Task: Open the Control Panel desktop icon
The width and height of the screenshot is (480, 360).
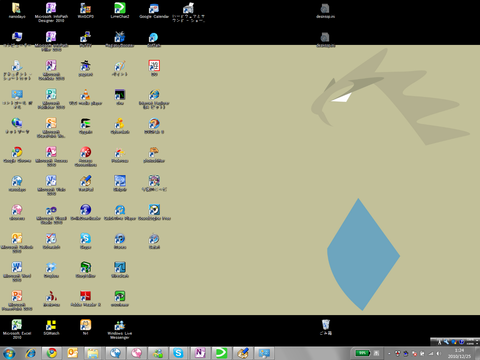Action: 17,99
